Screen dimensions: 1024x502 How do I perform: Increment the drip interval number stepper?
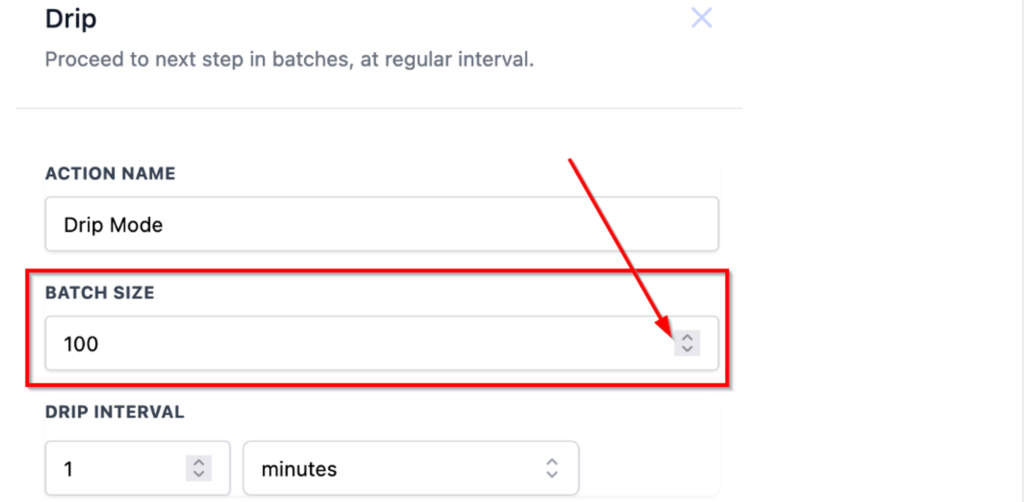[x=198, y=462]
